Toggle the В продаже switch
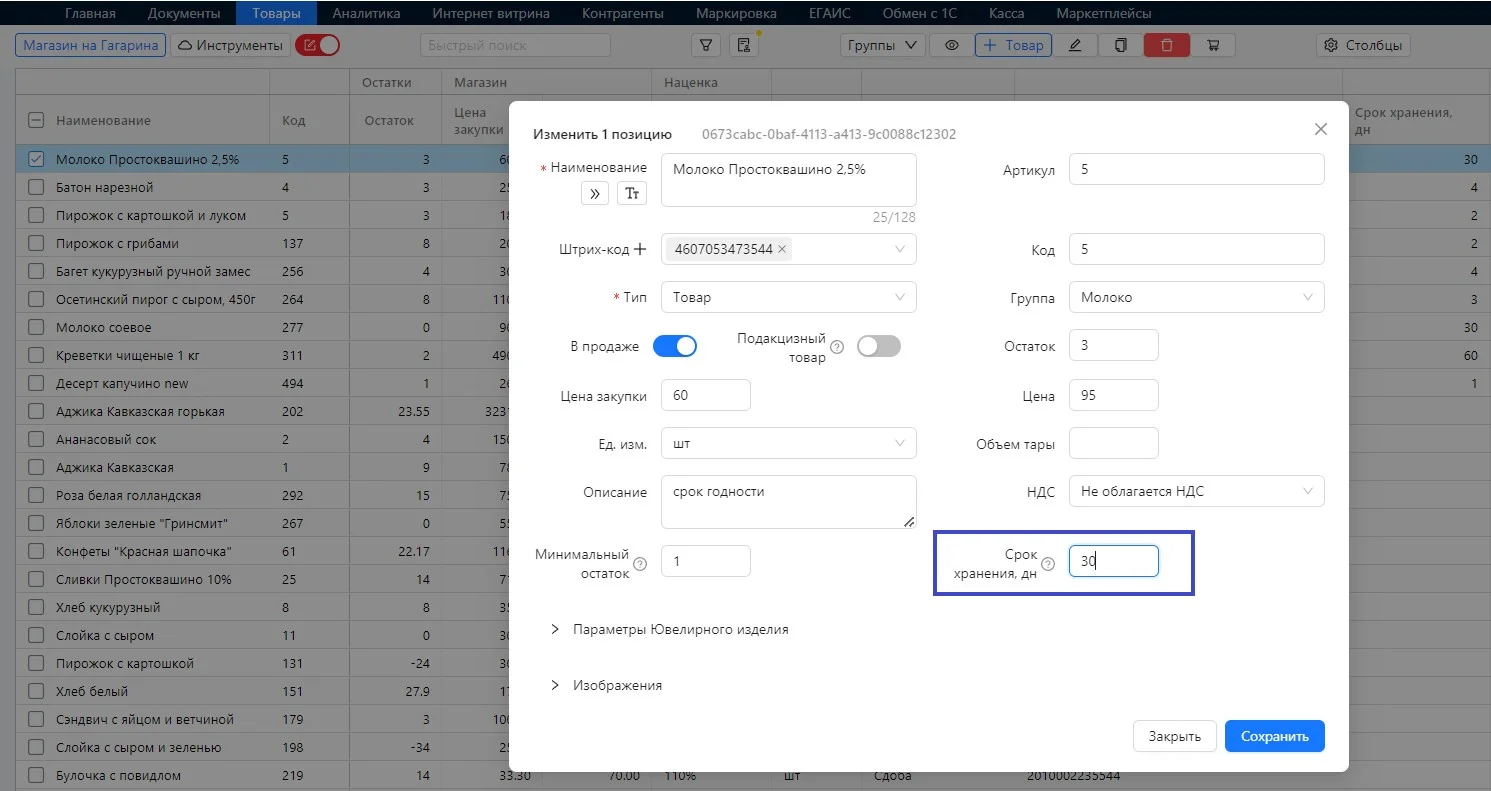 (675, 346)
